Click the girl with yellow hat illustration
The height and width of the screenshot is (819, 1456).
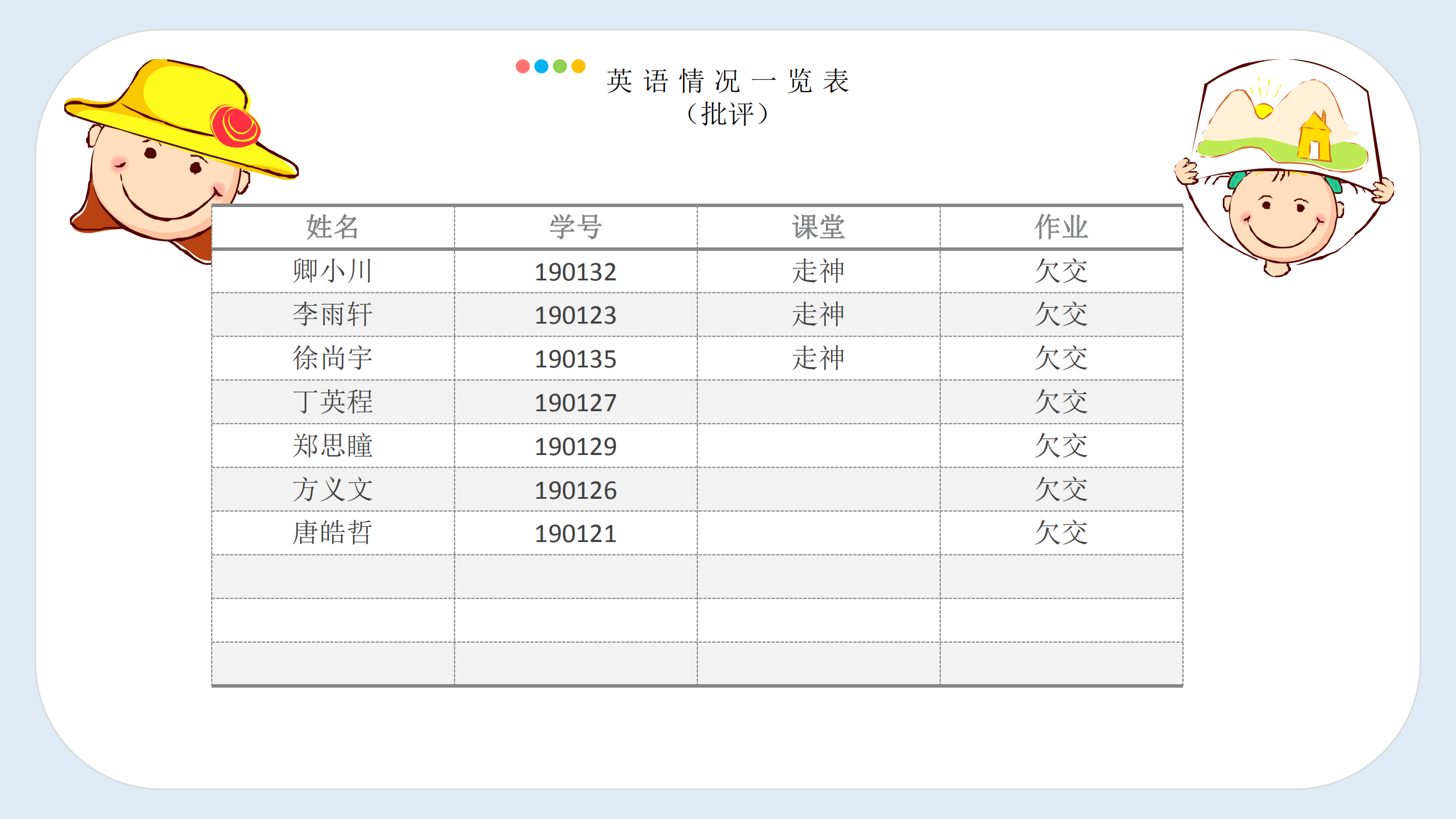[x=181, y=160]
